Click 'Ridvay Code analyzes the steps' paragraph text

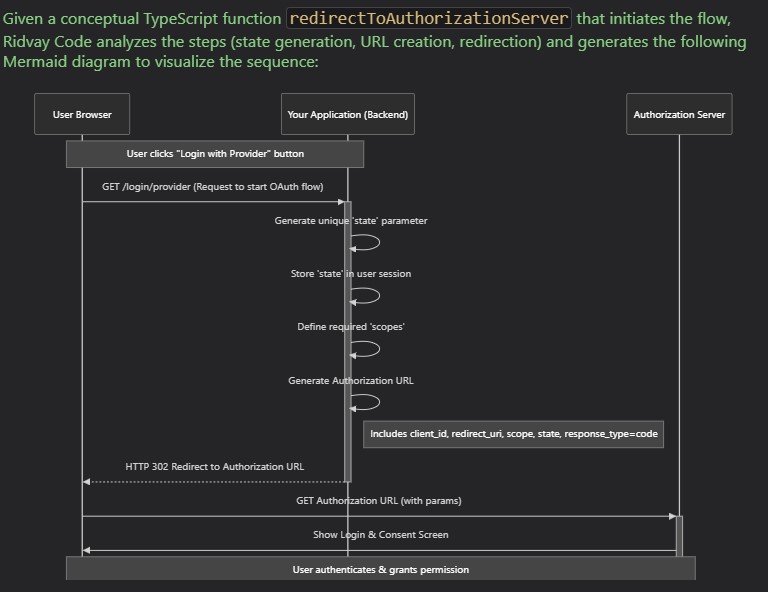click(374, 42)
